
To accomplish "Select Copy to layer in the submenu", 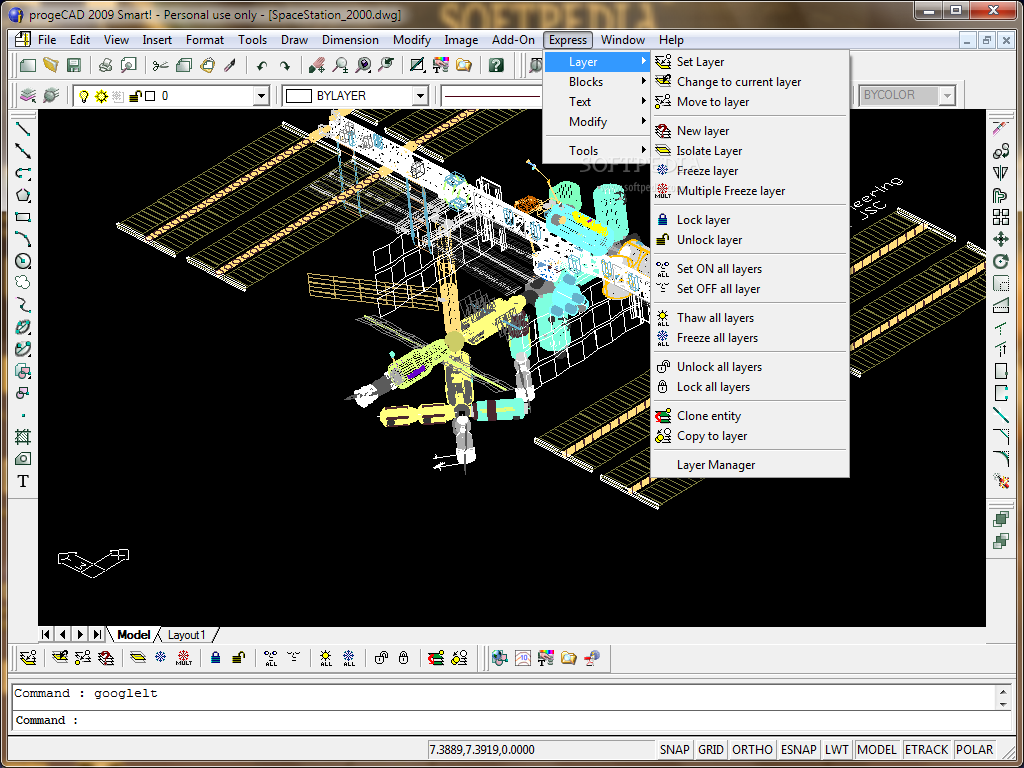I will tap(750, 436).
